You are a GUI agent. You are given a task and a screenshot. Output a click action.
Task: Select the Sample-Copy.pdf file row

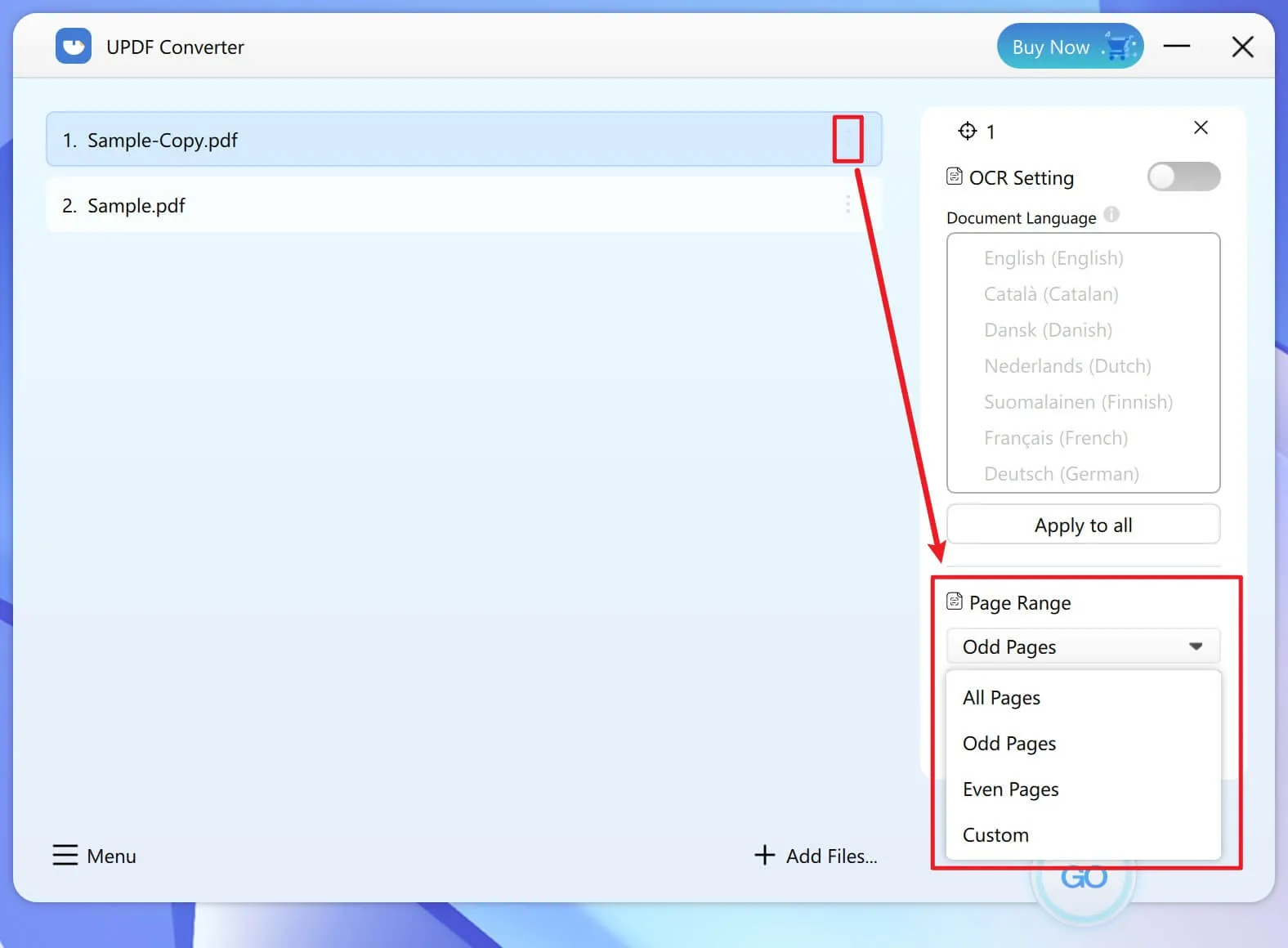(x=463, y=140)
